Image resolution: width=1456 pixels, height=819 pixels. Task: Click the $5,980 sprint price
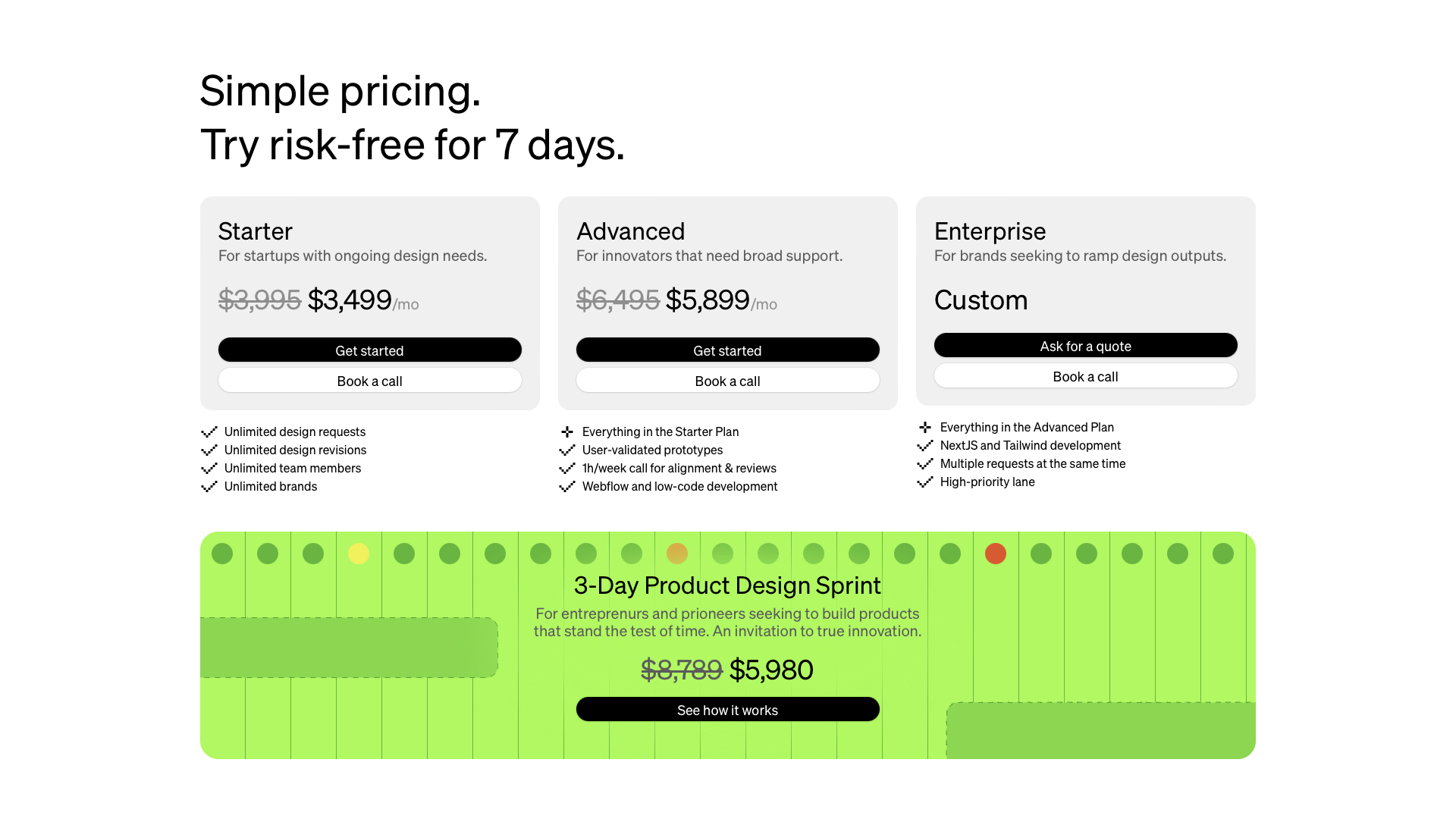pyautogui.click(x=771, y=670)
